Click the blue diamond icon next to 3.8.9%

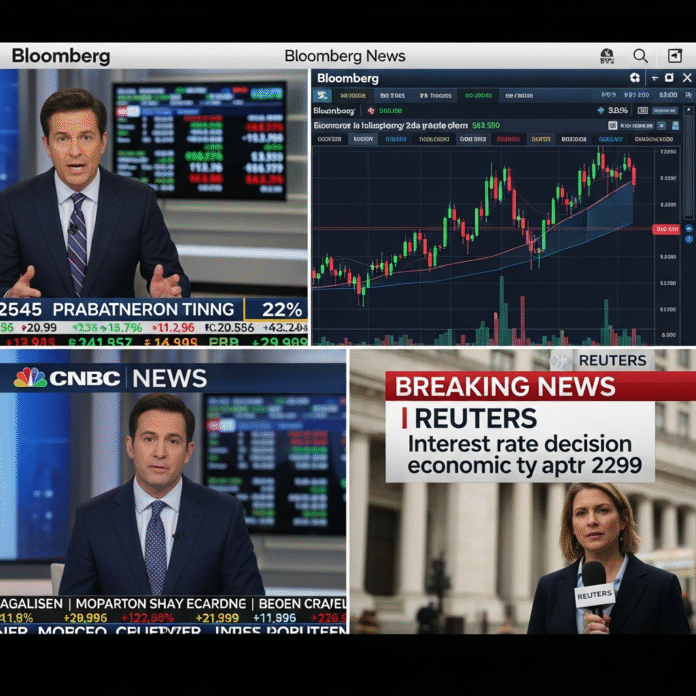(601, 111)
